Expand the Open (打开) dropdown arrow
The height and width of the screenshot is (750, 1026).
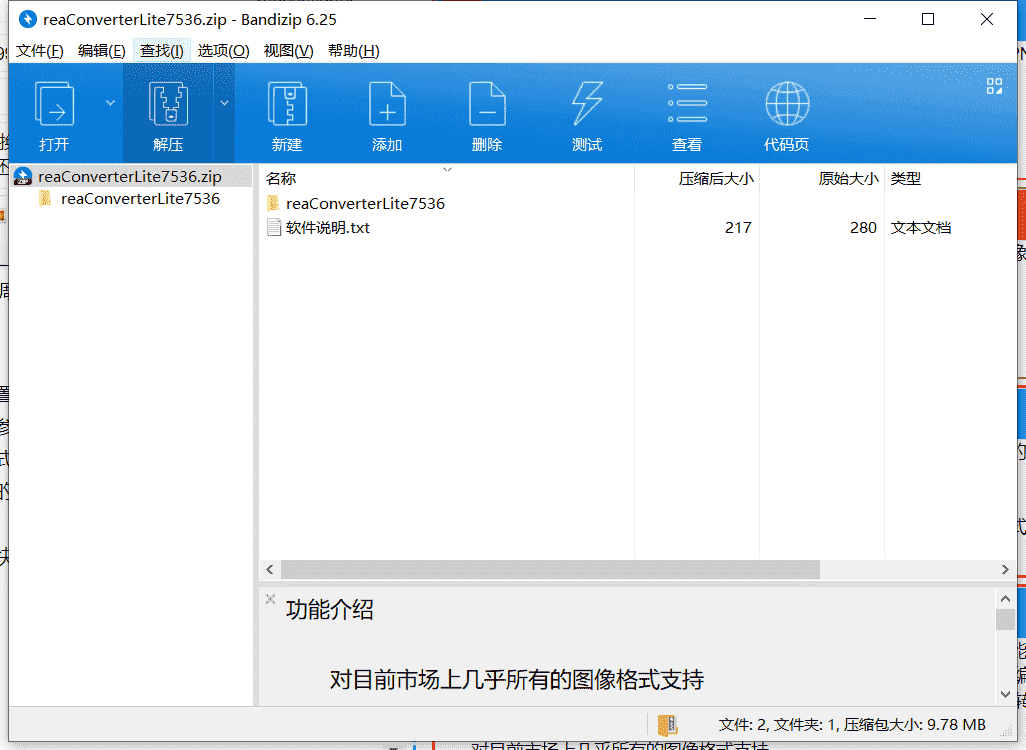pos(111,103)
